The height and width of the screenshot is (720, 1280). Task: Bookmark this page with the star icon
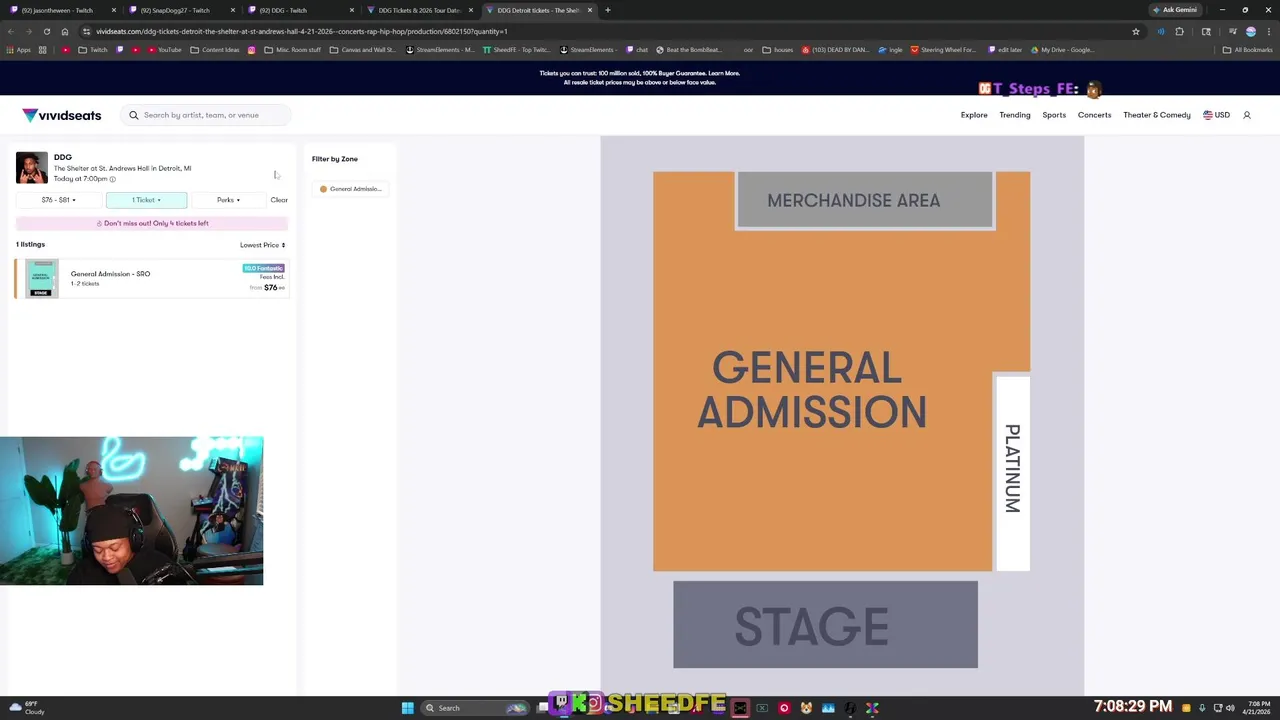click(x=1136, y=31)
